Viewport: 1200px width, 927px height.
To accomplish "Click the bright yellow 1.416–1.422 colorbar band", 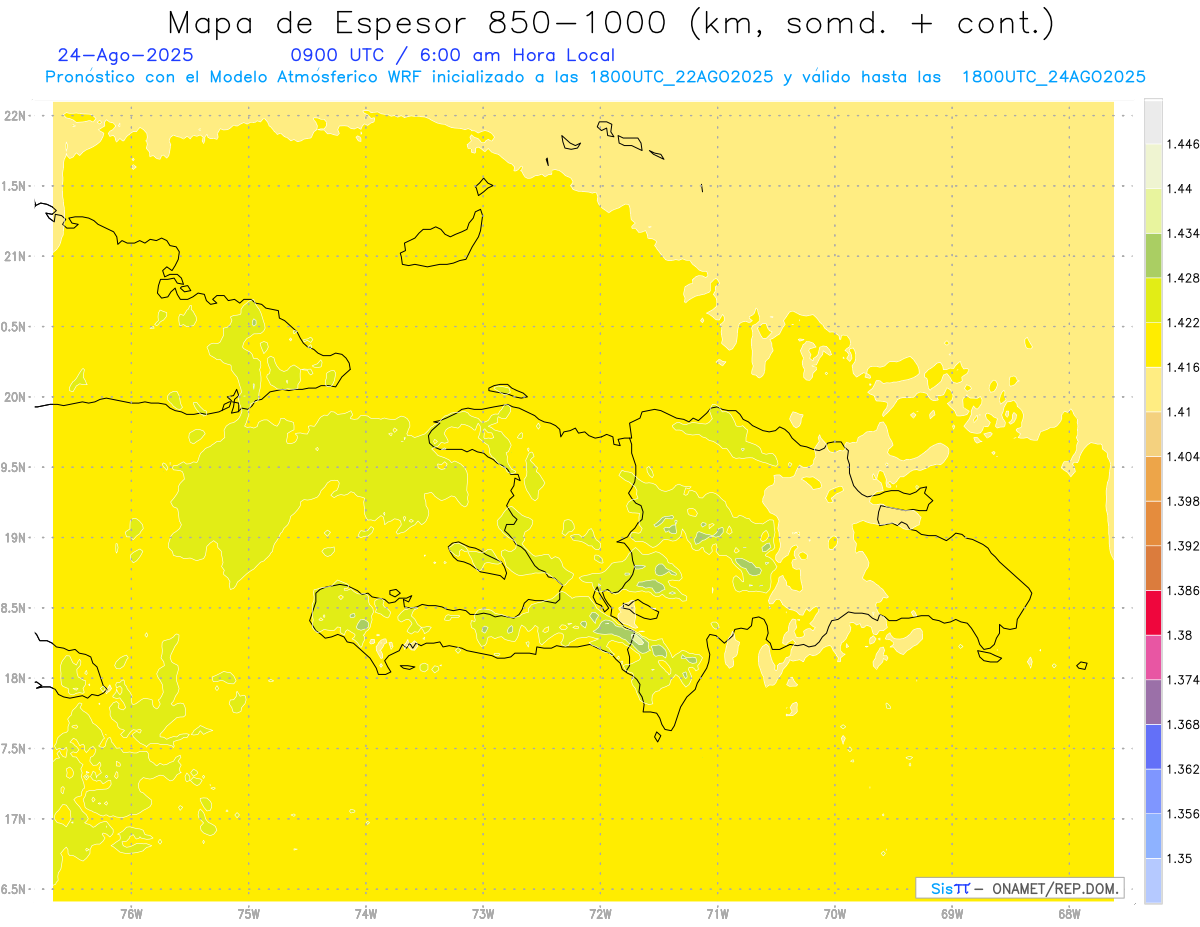I will pyautogui.click(x=1153, y=344).
